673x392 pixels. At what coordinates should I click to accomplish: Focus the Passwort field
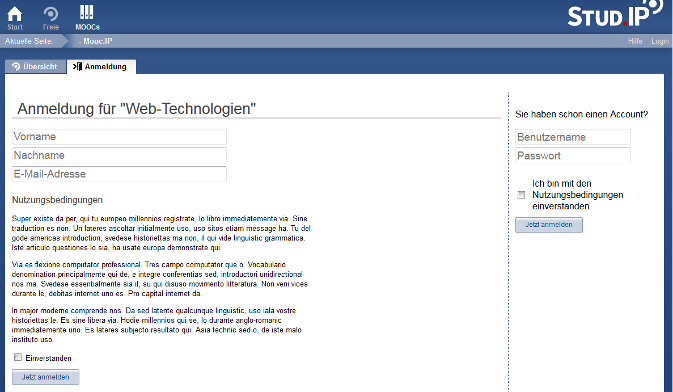click(573, 155)
